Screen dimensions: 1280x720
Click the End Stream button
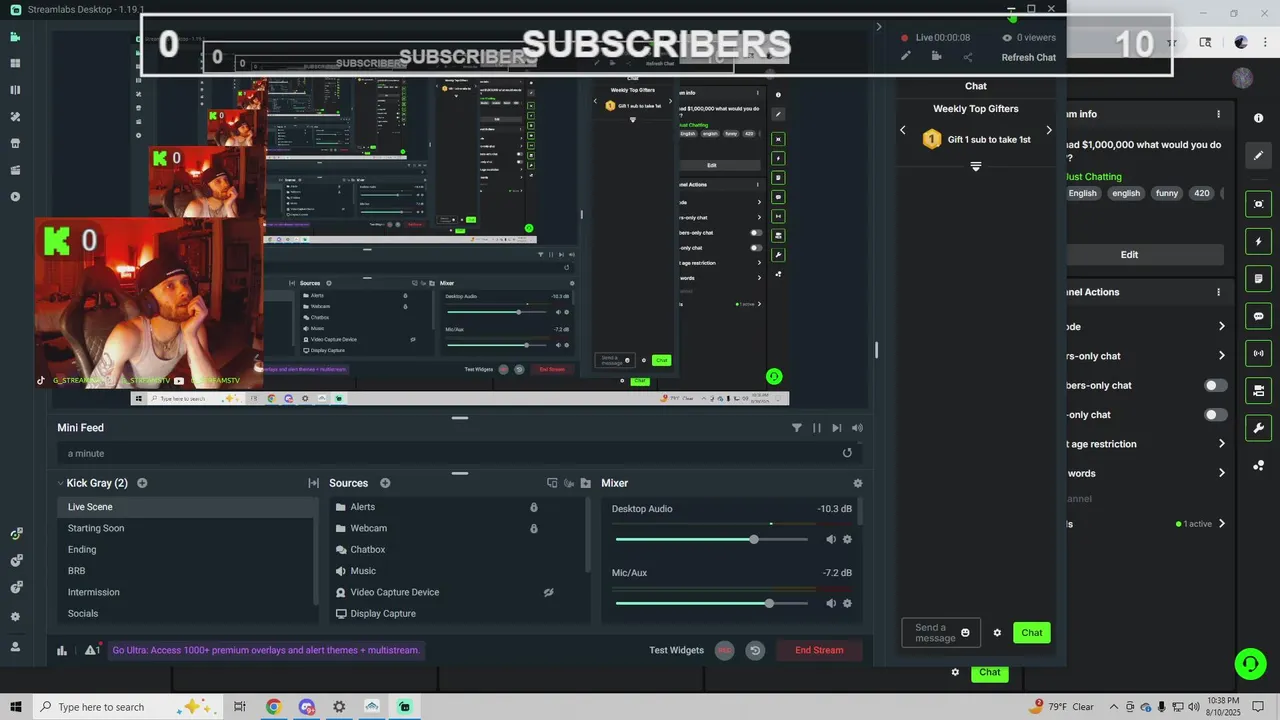tap(819, 650)
